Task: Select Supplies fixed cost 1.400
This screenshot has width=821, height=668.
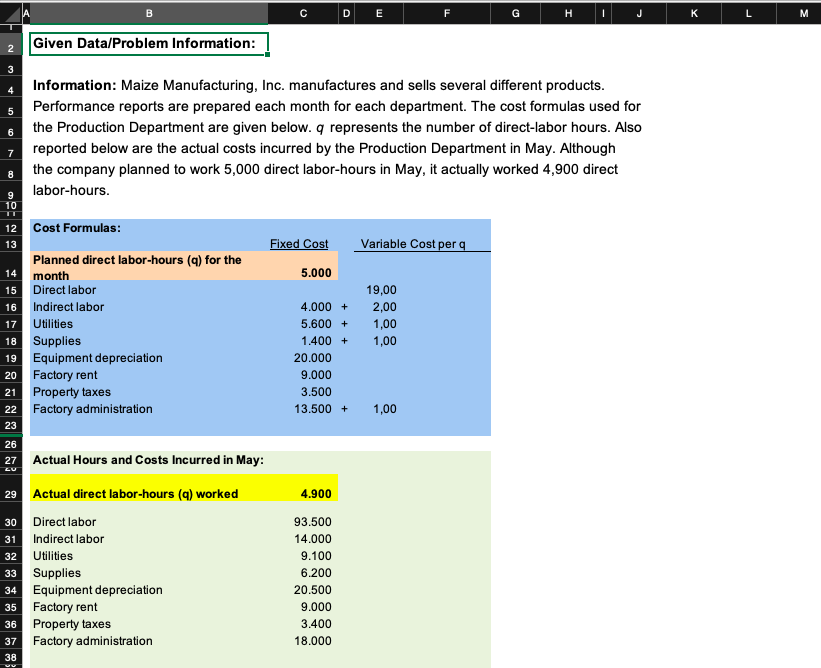Action: pyautogui.click(x=316, y=341)
